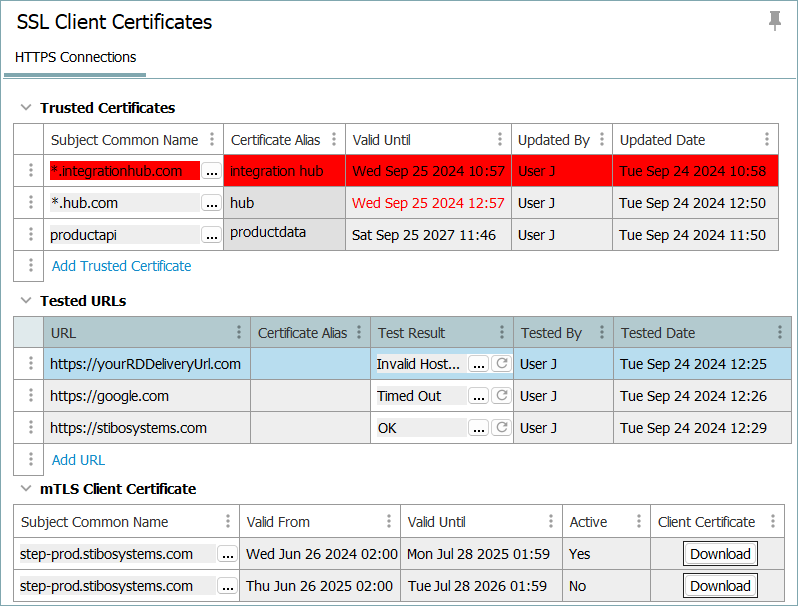Open row menu for the https://yourRDDeliveryUrl.com row
Image resolution: width=798 pixels, height=606 pixels.
click(30, 364)
